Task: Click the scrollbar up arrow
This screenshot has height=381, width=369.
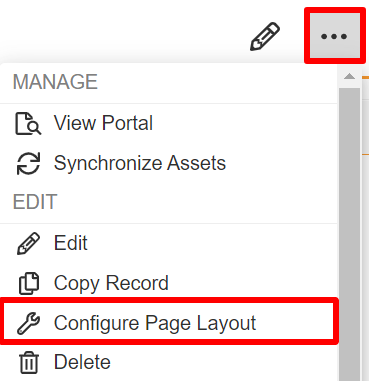Action: coord(349,77)
